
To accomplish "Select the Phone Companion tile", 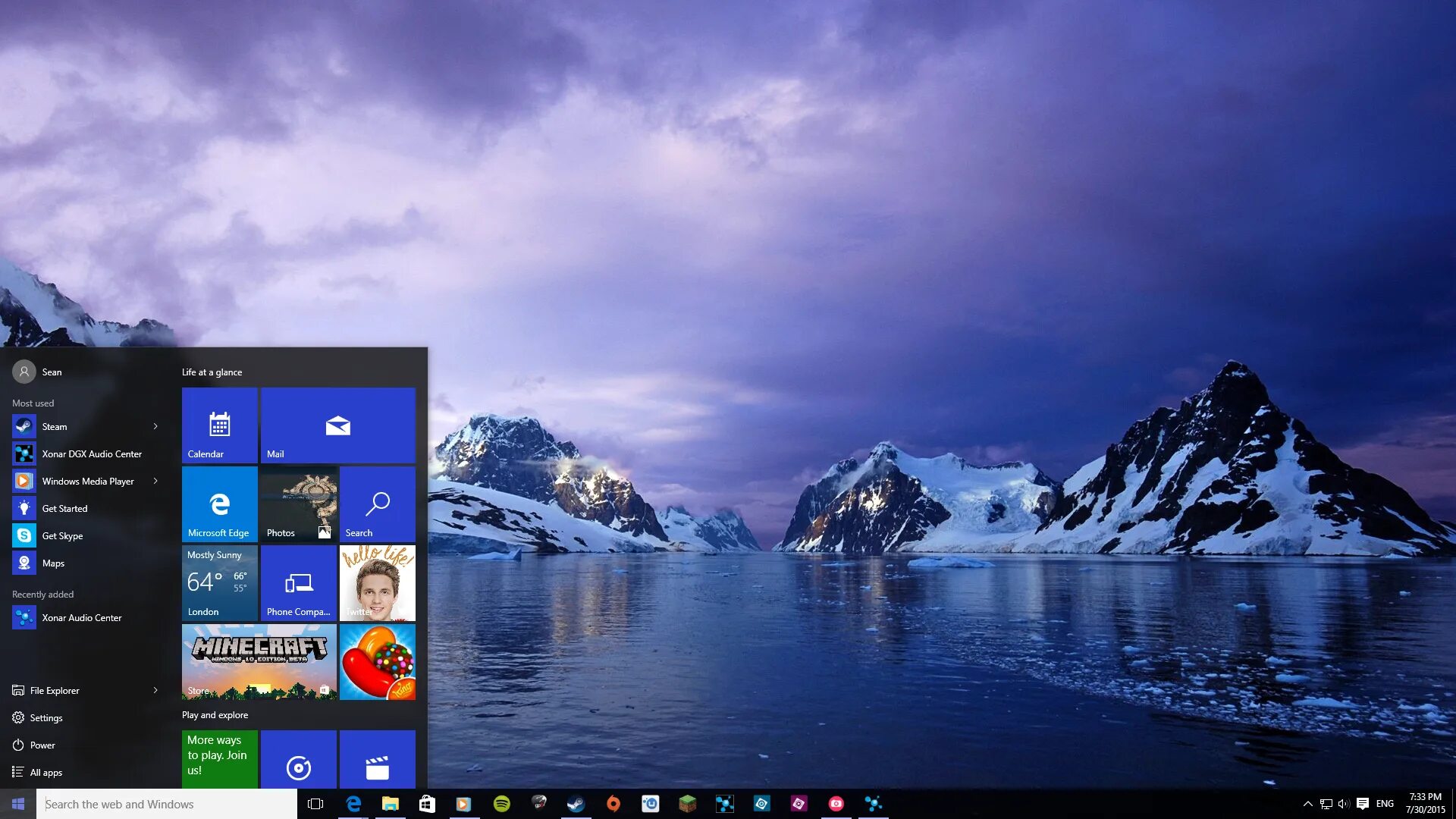I will pyautogui.click(x=298, y=583).
